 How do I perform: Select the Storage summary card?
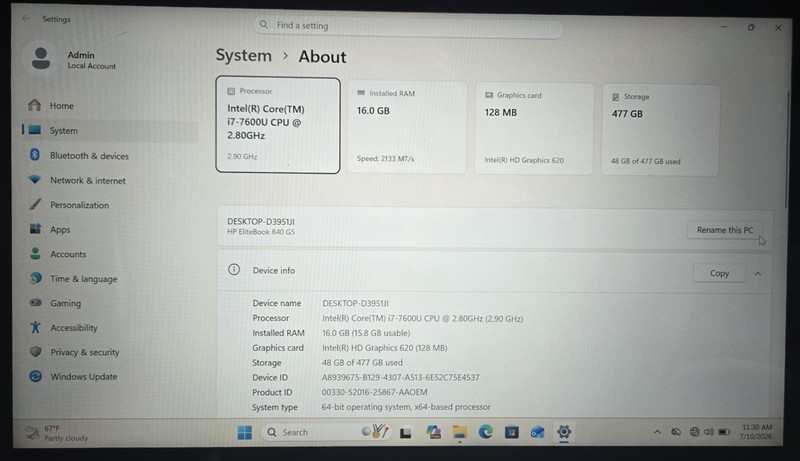[660, 130]
